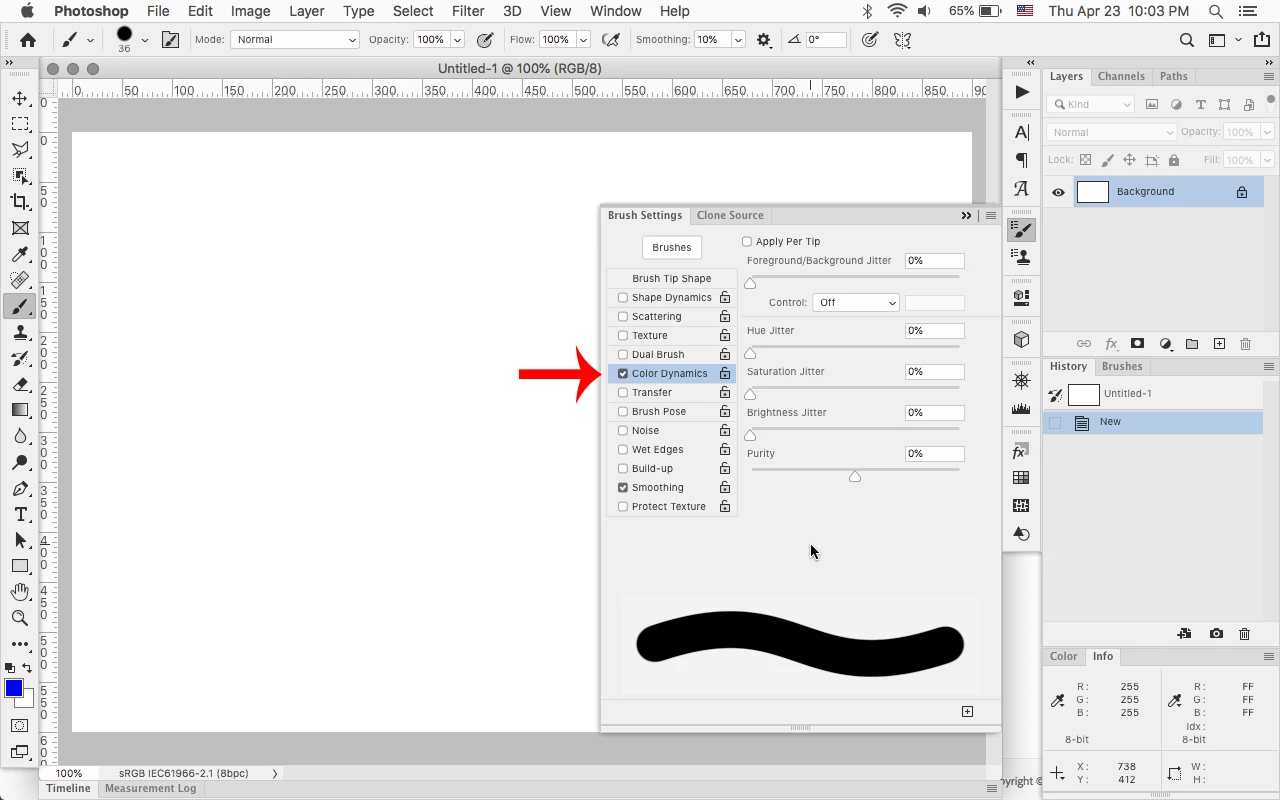Select the New history state
This screenshot has height=800, width=1280.
tap(1153, 423)
